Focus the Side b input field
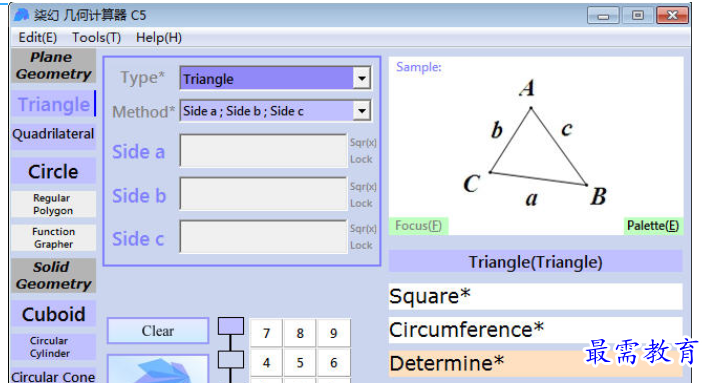This screenshot has width=707, height=383. (263, 194)
